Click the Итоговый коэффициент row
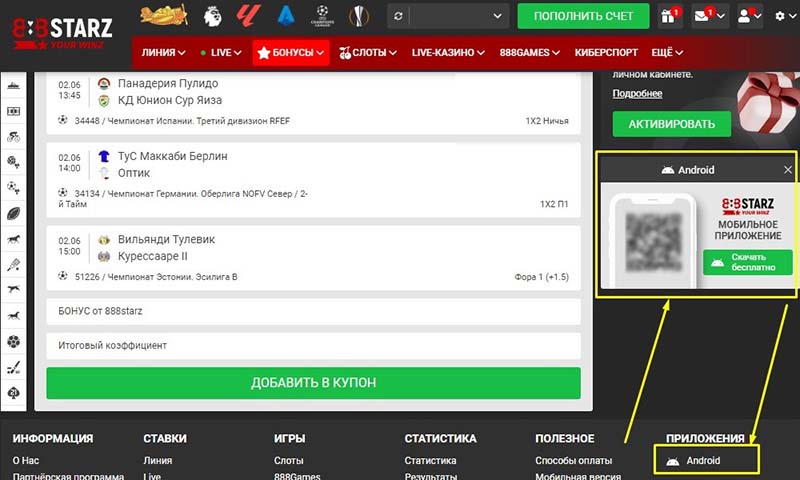The image size is (800, 480). (313, 345)
